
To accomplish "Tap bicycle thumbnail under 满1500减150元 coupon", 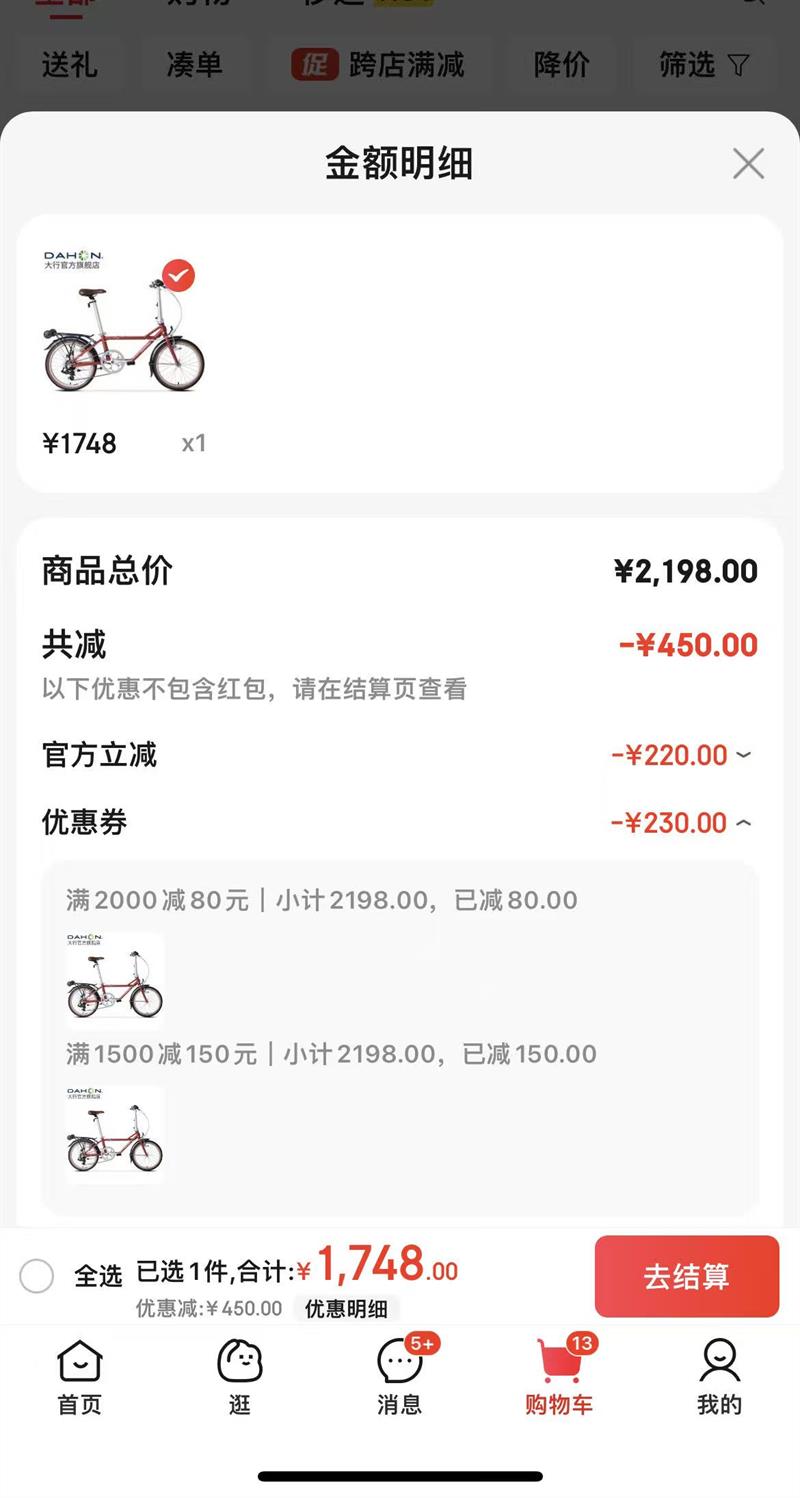I will click(x=114, y=1134).
